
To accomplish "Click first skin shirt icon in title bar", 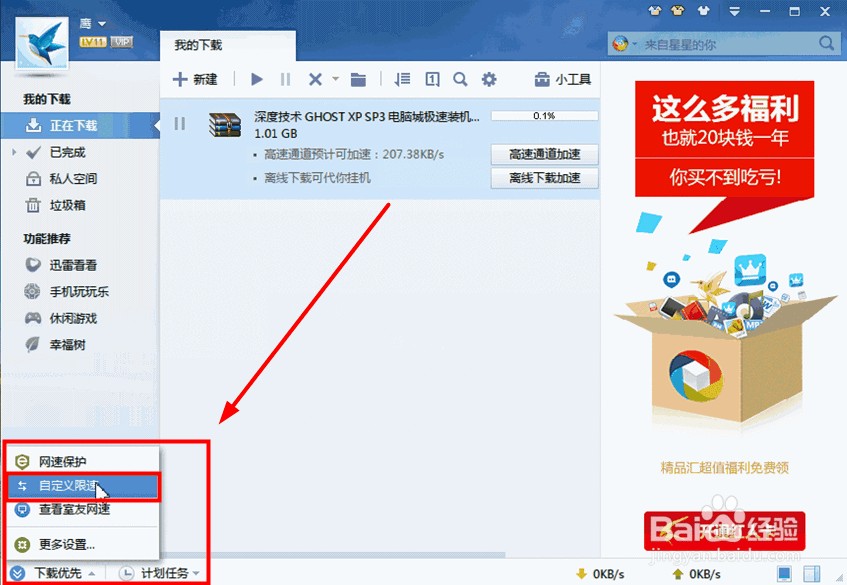I will pos(655,10).
